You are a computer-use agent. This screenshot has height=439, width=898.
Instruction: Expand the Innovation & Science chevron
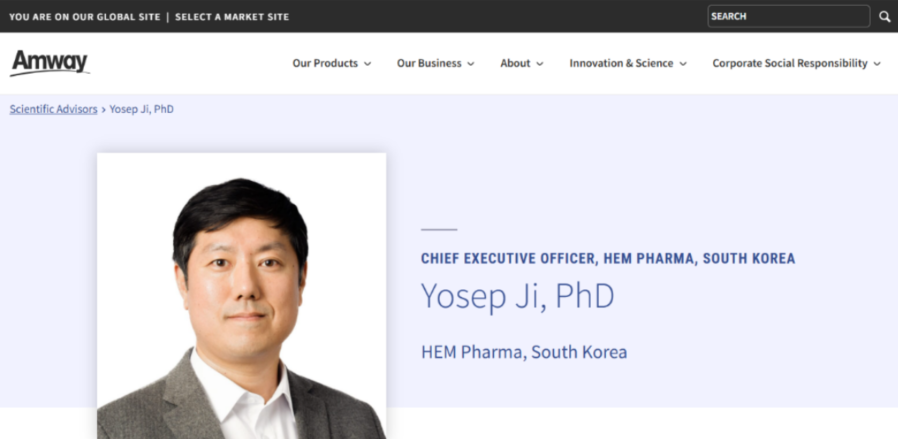683,64
